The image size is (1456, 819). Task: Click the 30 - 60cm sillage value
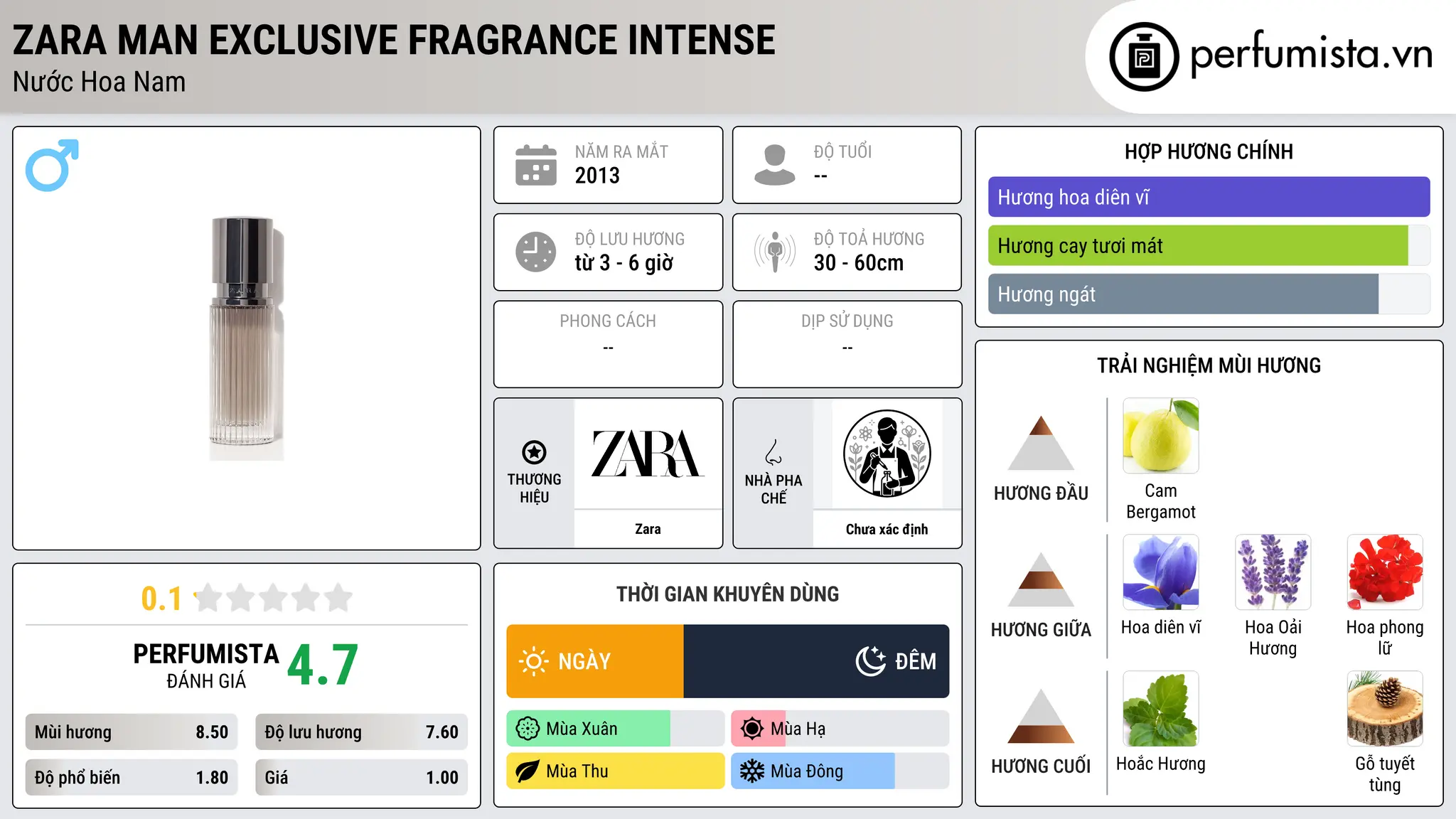[859, 263]
